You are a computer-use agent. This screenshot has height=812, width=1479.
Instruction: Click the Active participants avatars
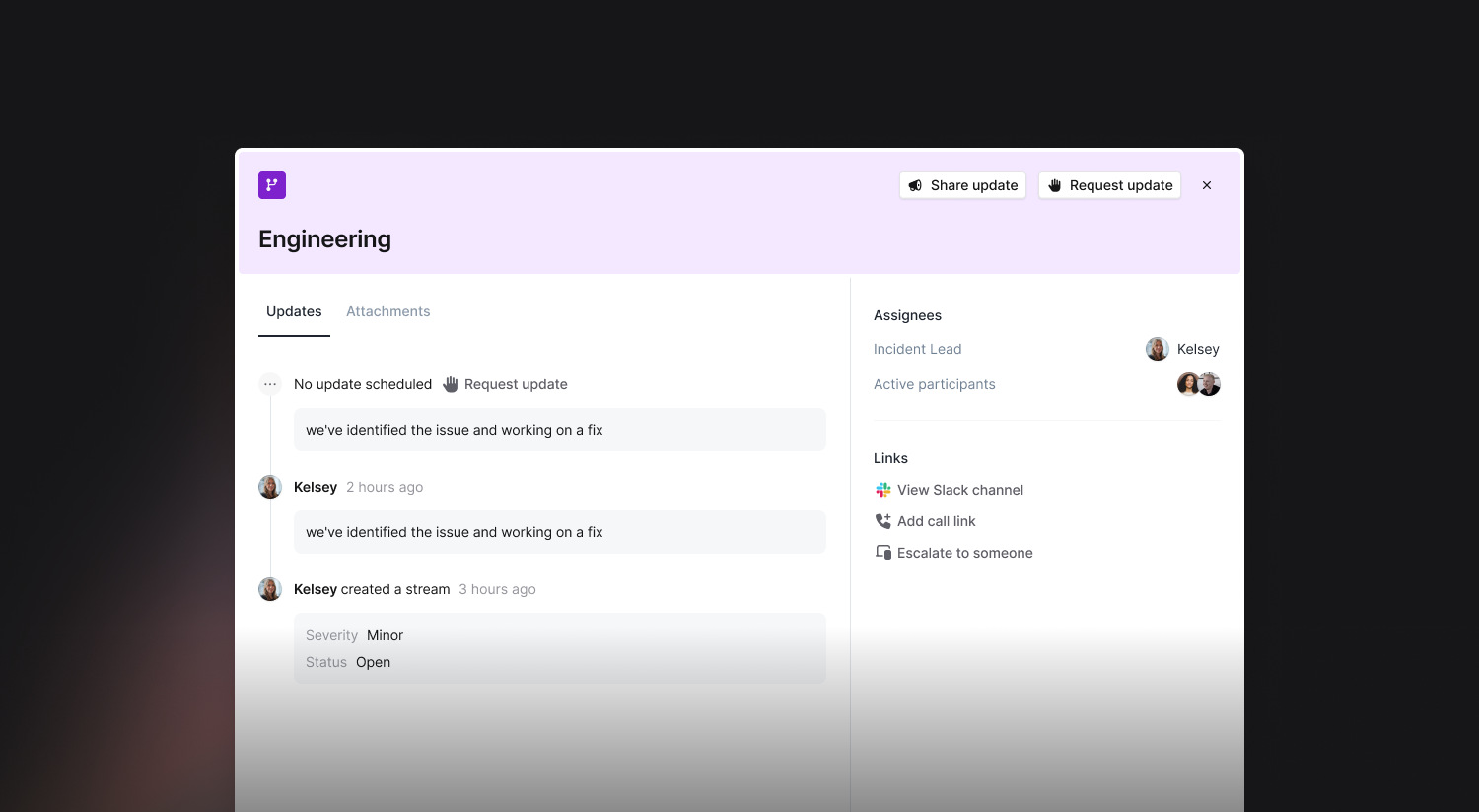coord(1199,384)
